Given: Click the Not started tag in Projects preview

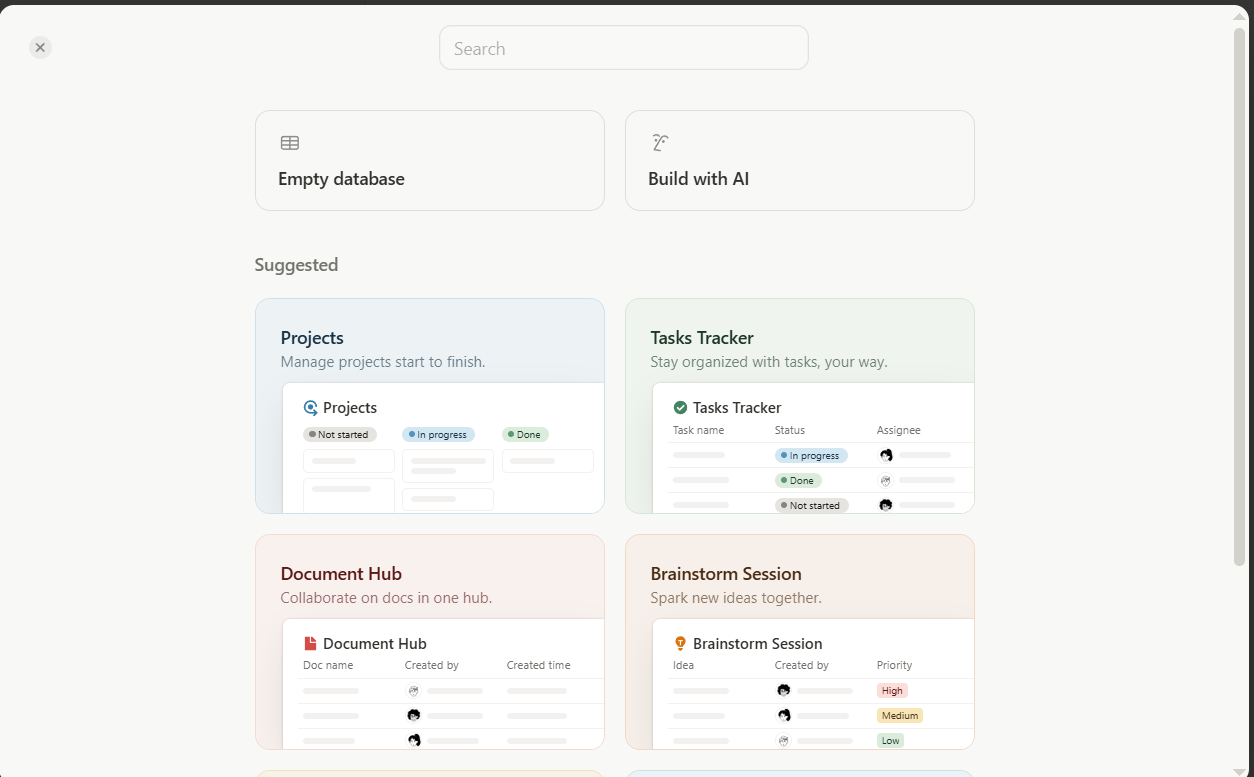Looking at the screenshot, I should pos(340,435).
